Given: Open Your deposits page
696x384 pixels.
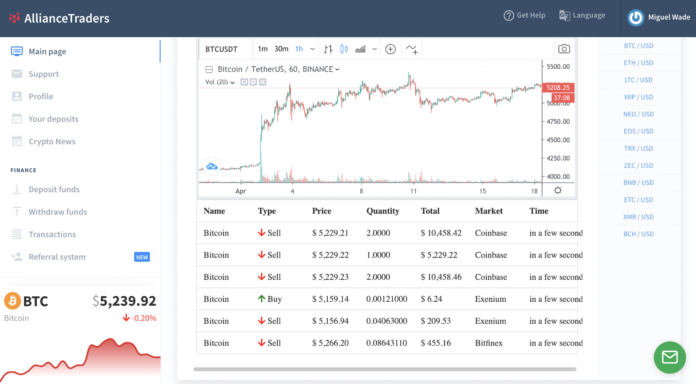Looking at the screenshot, I should pyautogui.click(x=53, y=119).
